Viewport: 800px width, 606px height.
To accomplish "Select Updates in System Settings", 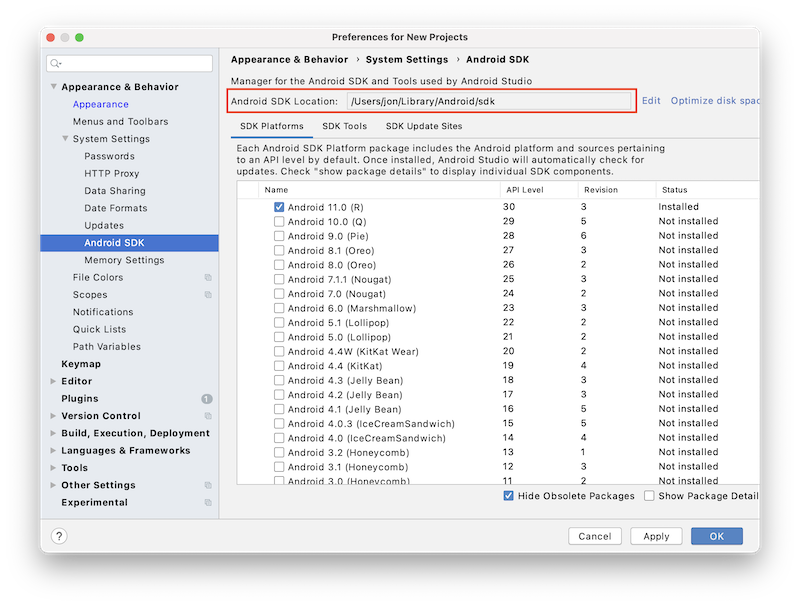I will [x=104, y=225].
